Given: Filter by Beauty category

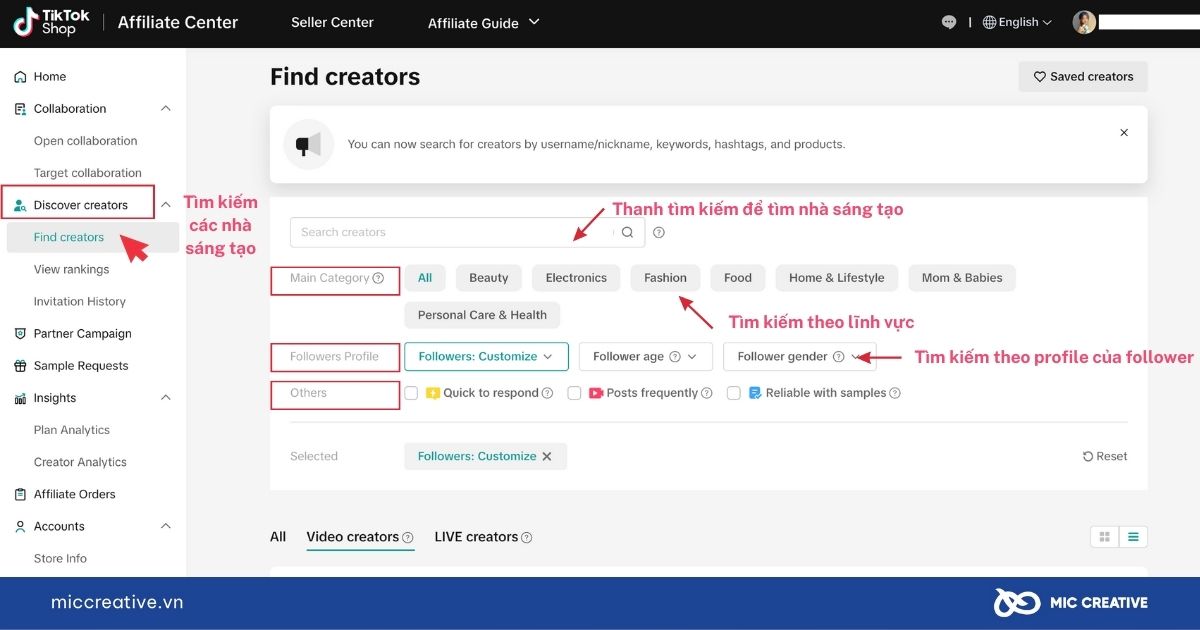Looking at the screenshot, I should pos(489,278).
